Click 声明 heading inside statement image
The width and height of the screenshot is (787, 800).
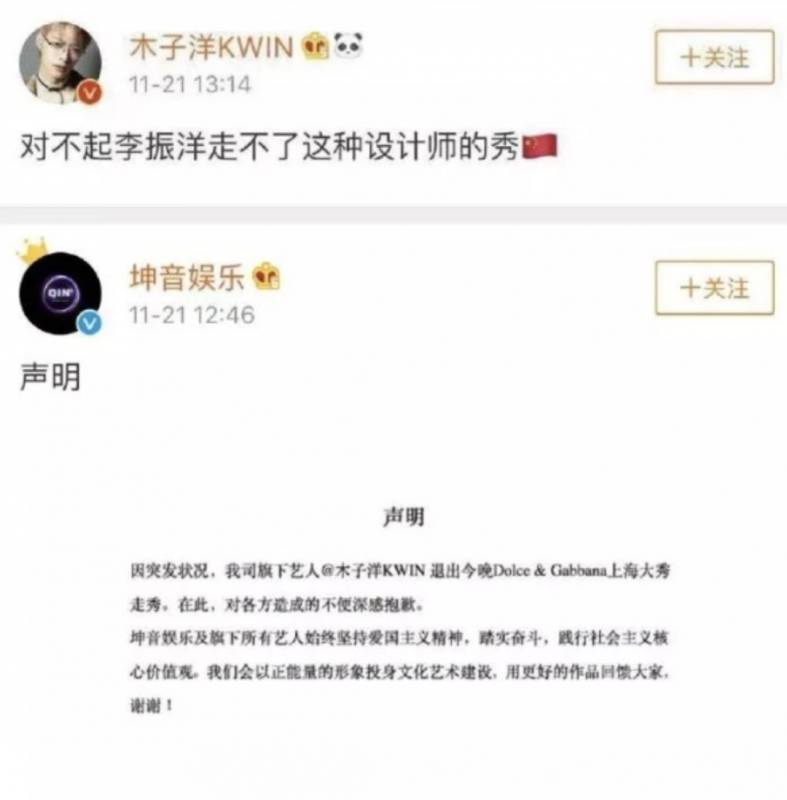404,517
